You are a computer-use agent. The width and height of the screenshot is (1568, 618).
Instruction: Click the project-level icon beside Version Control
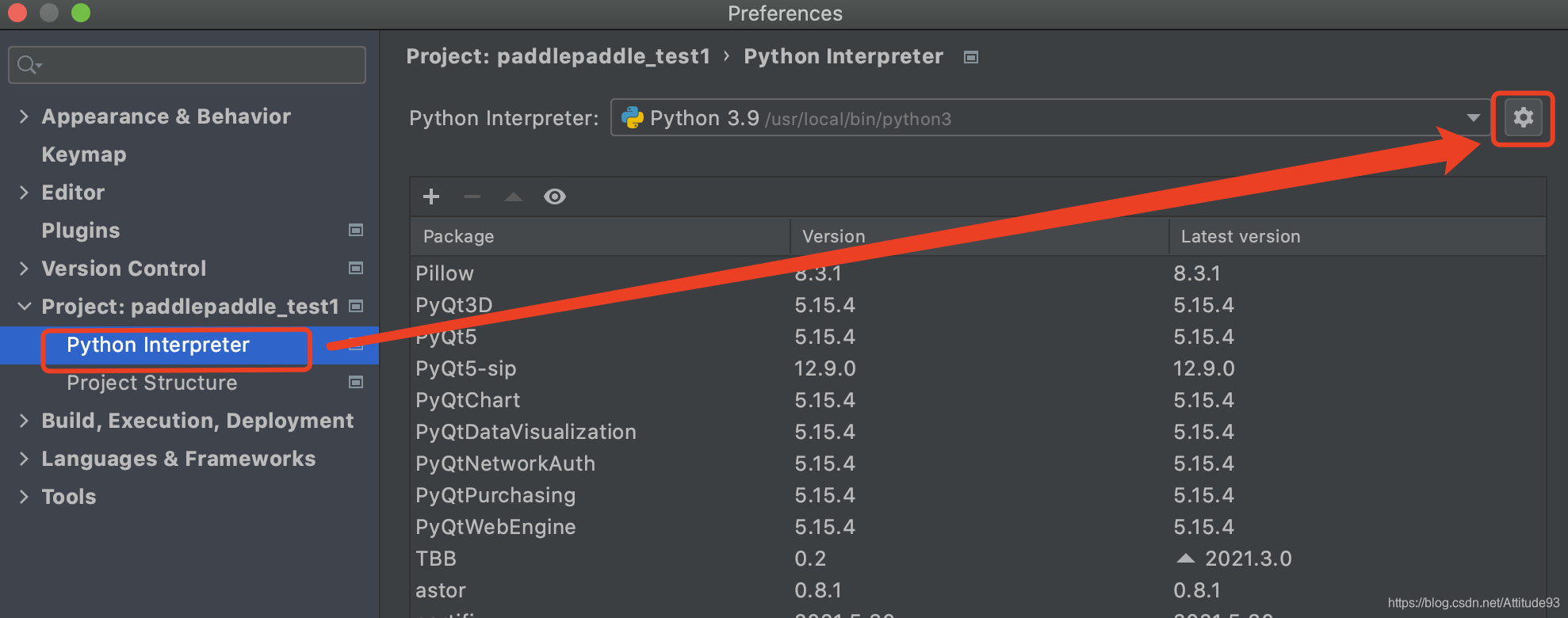click(x=356, y=268)
